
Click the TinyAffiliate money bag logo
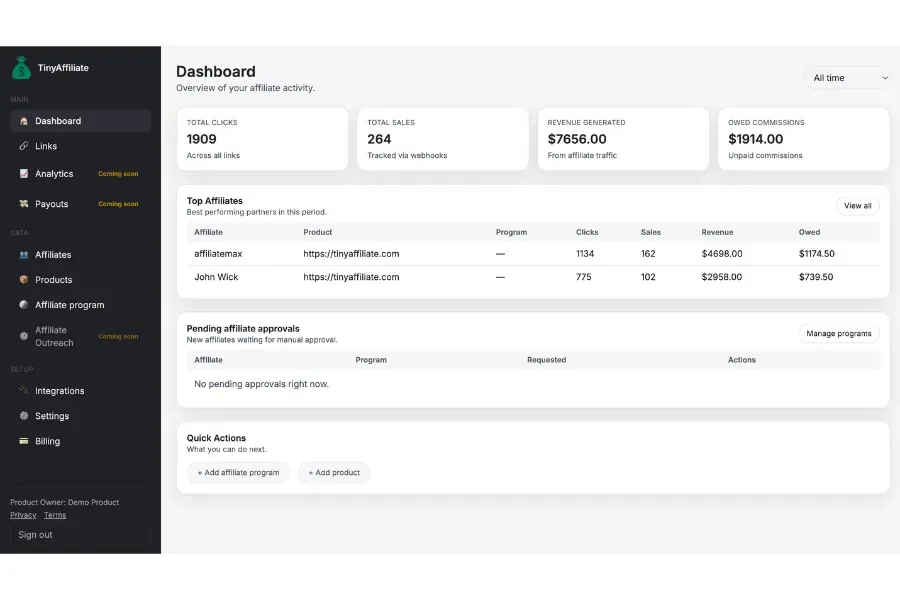point(21,68)
